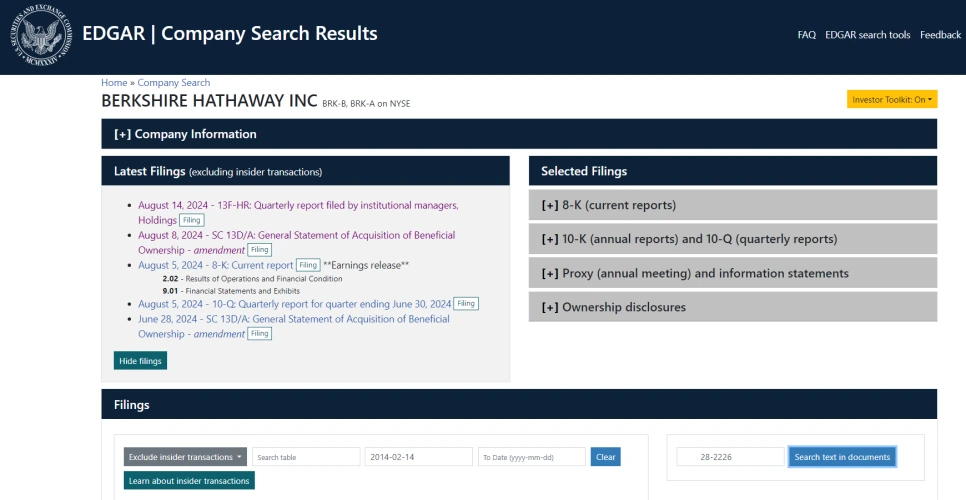Click the Earnings release note text

366,265
